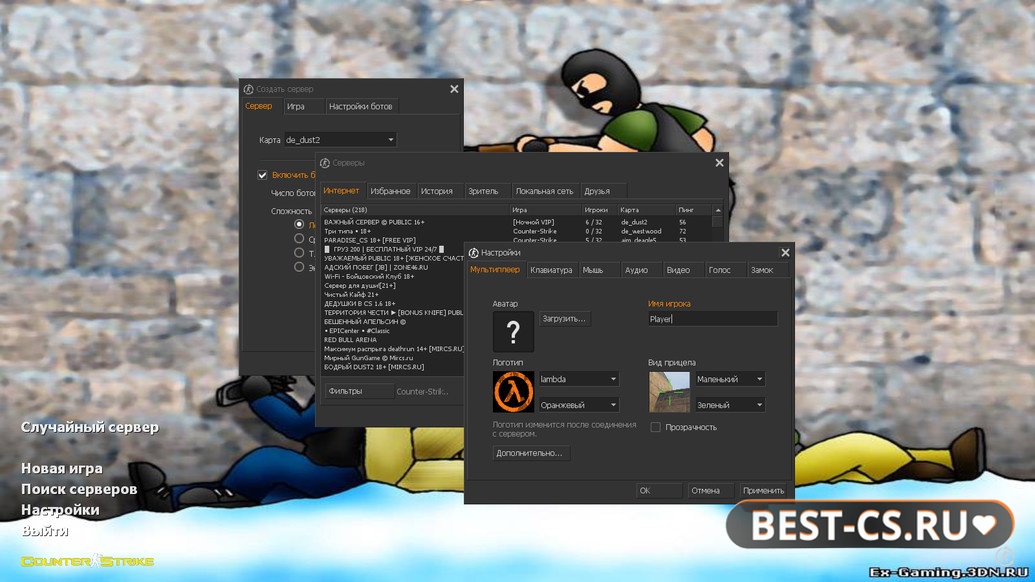Switch to the Клавиатура tab

551,270
